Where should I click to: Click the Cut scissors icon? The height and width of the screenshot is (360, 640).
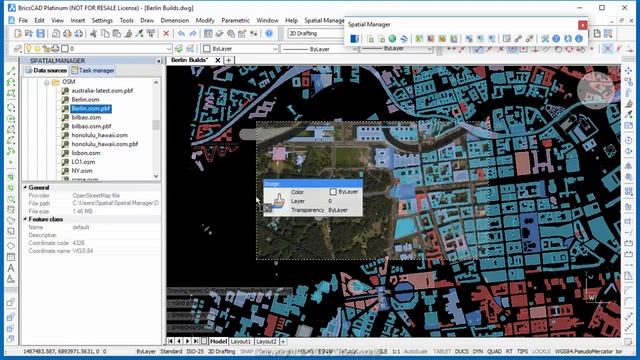click(x=93, y=33)
